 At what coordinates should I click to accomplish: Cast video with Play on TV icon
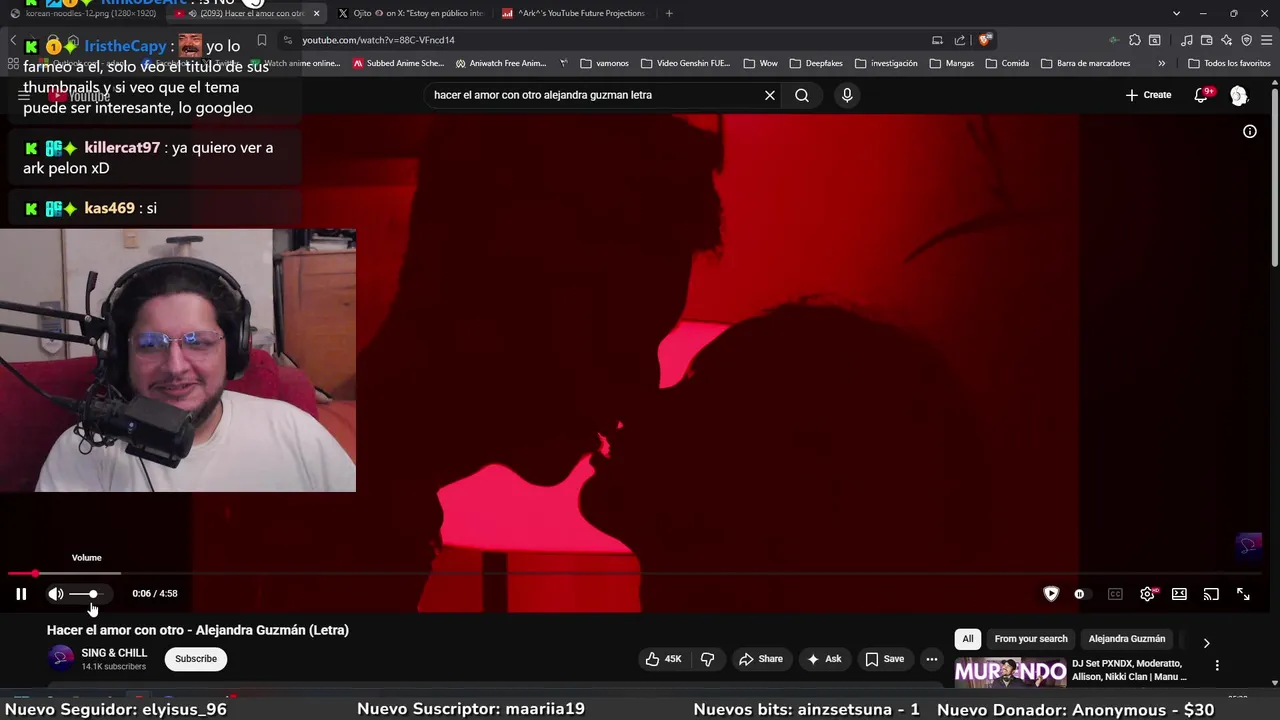tap(1211, 594)
